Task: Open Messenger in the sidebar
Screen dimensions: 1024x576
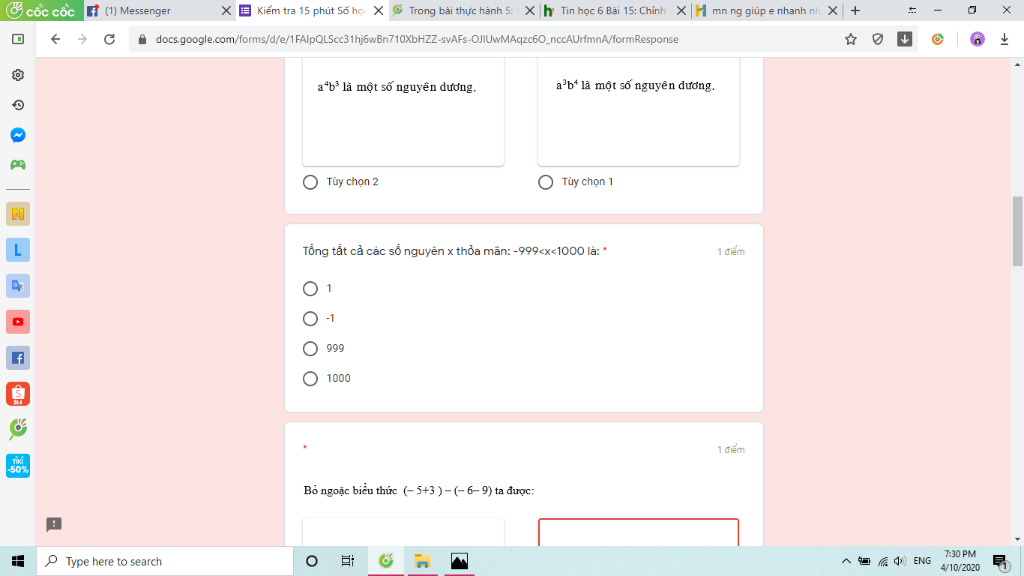Action: [18, 135]
